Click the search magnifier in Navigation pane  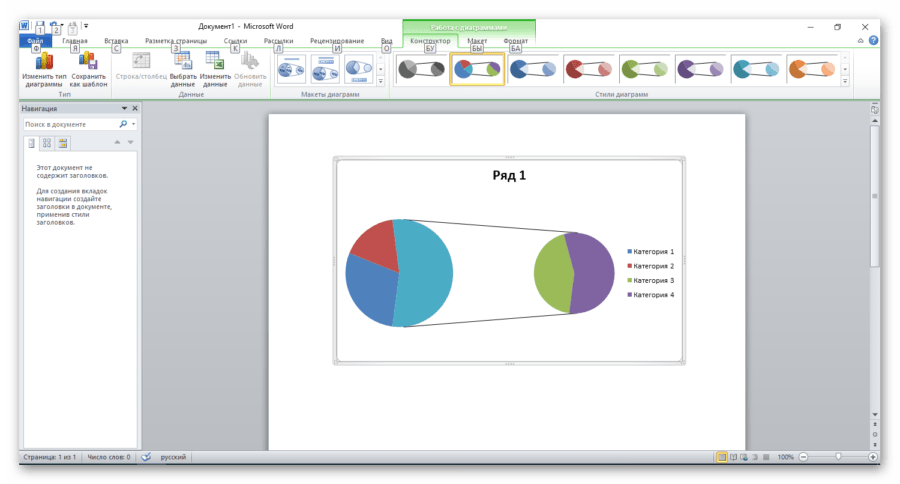click(x=123, y=125)
